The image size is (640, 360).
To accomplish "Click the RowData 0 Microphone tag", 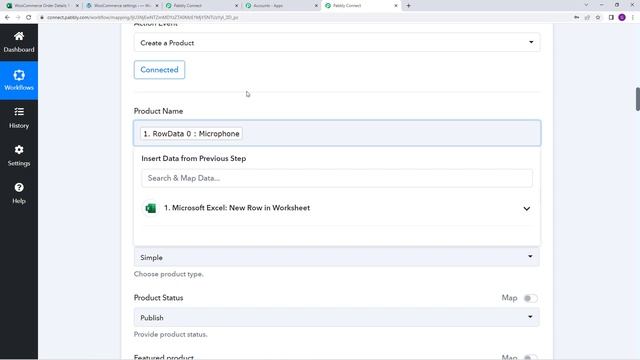I will tap(191, 133).
